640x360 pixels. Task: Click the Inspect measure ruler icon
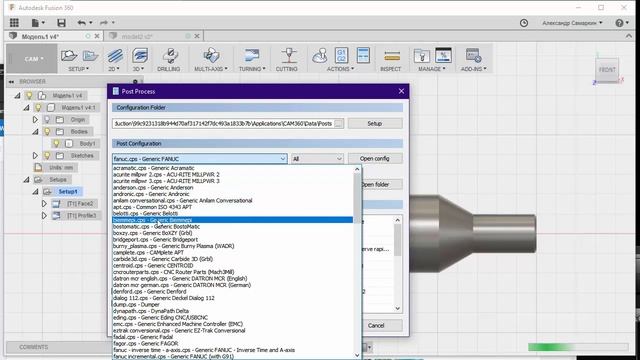[391, 56]
